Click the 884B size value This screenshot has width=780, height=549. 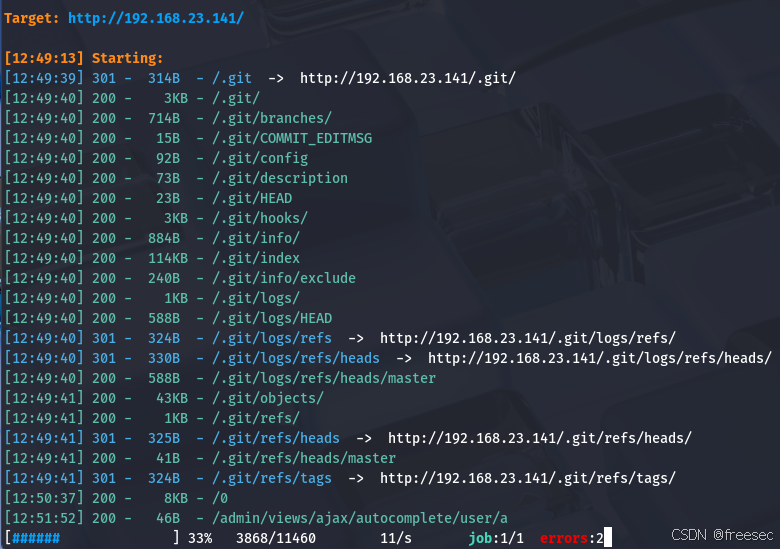164,238
